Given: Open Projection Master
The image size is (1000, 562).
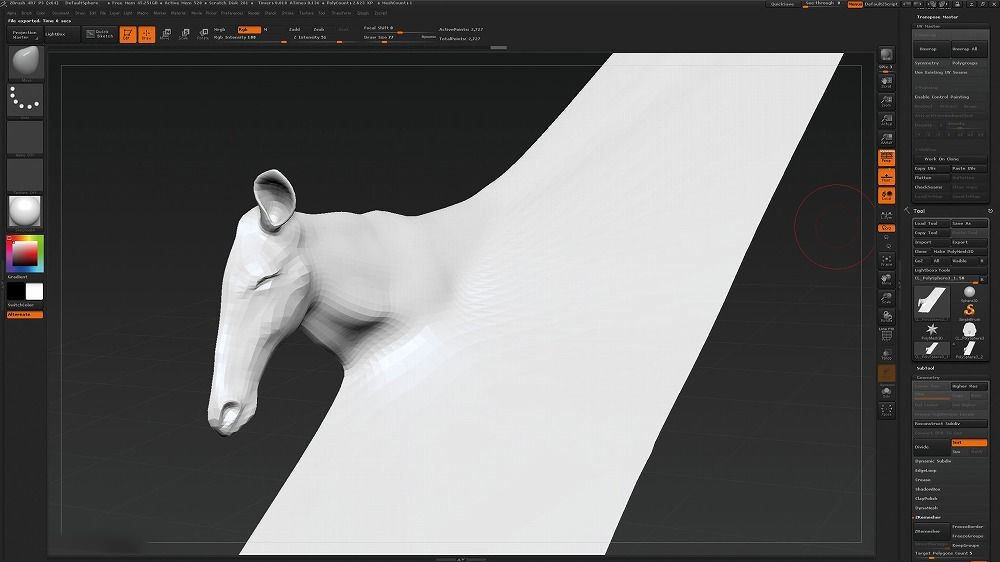Looking at the screenshot, I should 25,34.
